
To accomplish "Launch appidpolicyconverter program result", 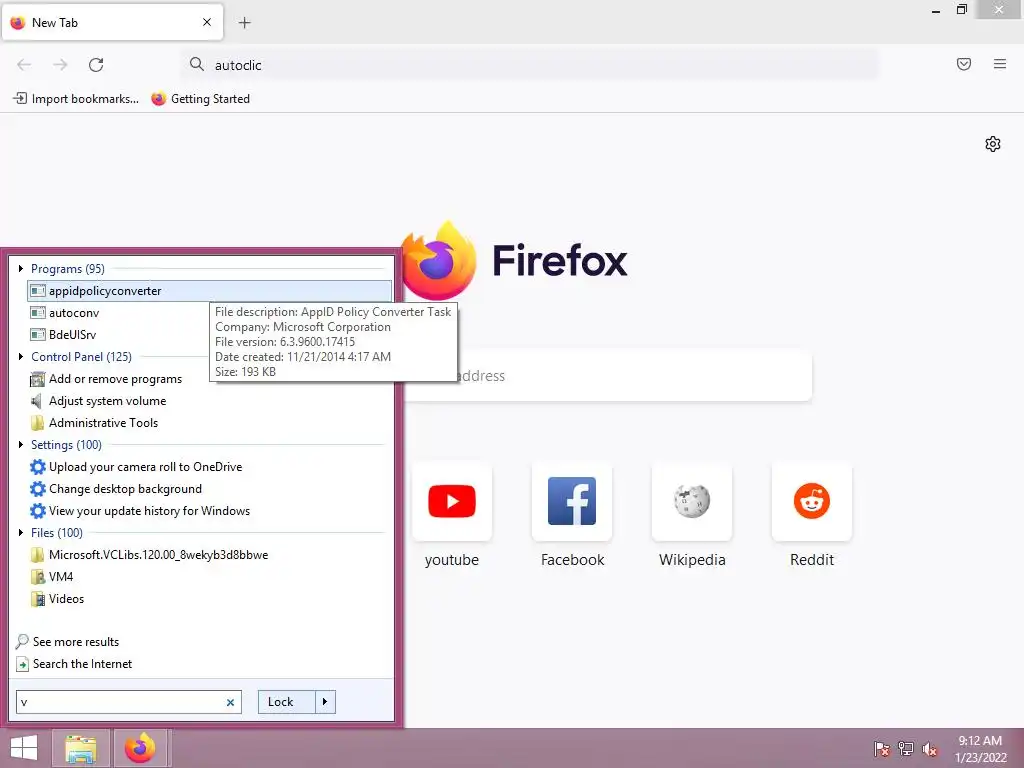I will (210, 291).
